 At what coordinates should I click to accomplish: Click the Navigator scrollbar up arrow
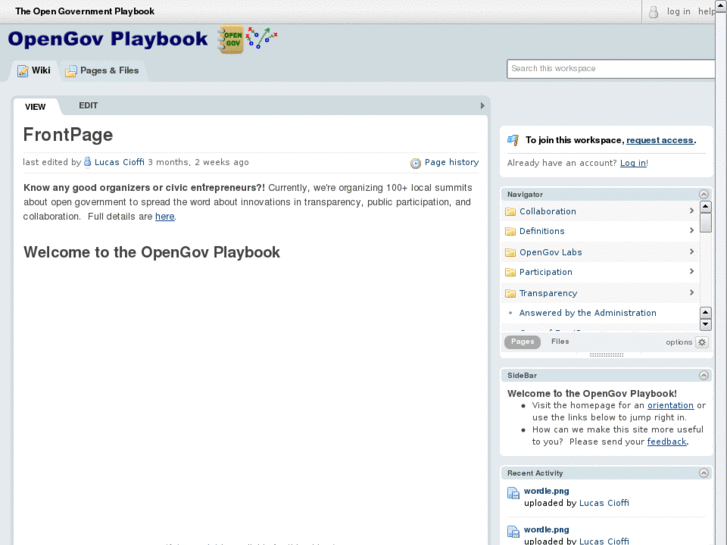click(705, 206)
